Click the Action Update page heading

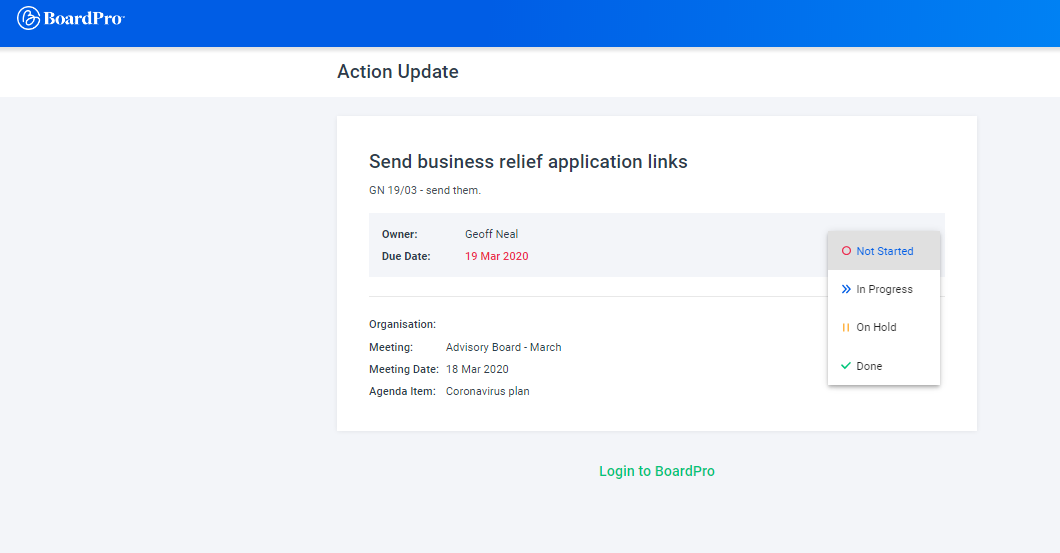click(398, 72)
